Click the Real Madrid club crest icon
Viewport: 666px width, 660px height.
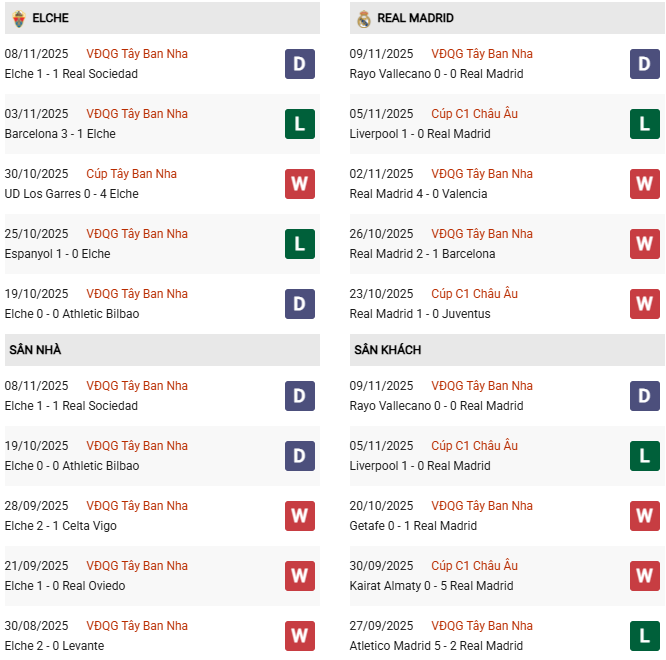click(x=364, y=18)
